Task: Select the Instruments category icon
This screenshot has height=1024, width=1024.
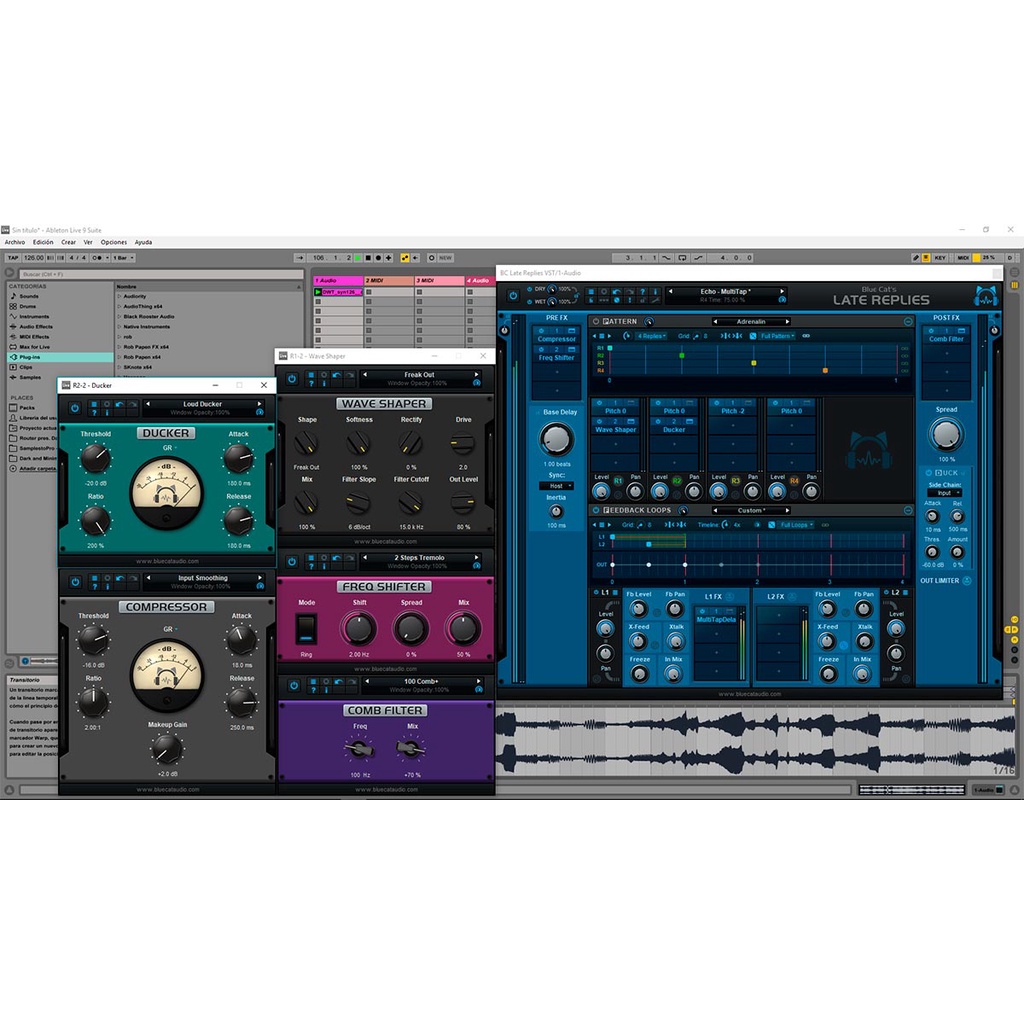Action: pos(13,316)
